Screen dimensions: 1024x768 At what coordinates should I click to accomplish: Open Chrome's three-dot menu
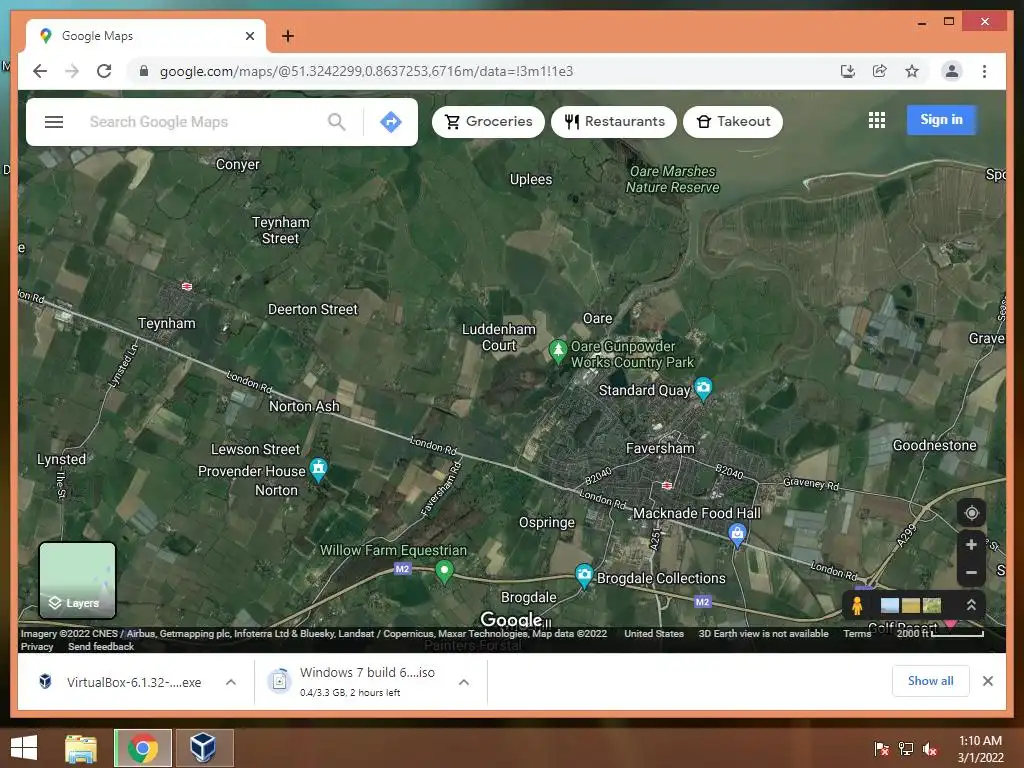(x=984, y=71)
